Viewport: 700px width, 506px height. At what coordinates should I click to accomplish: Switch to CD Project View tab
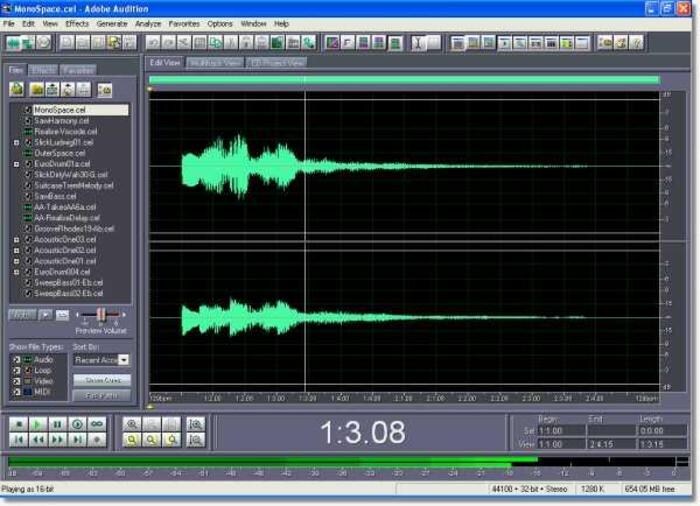[x=277, y=63]
